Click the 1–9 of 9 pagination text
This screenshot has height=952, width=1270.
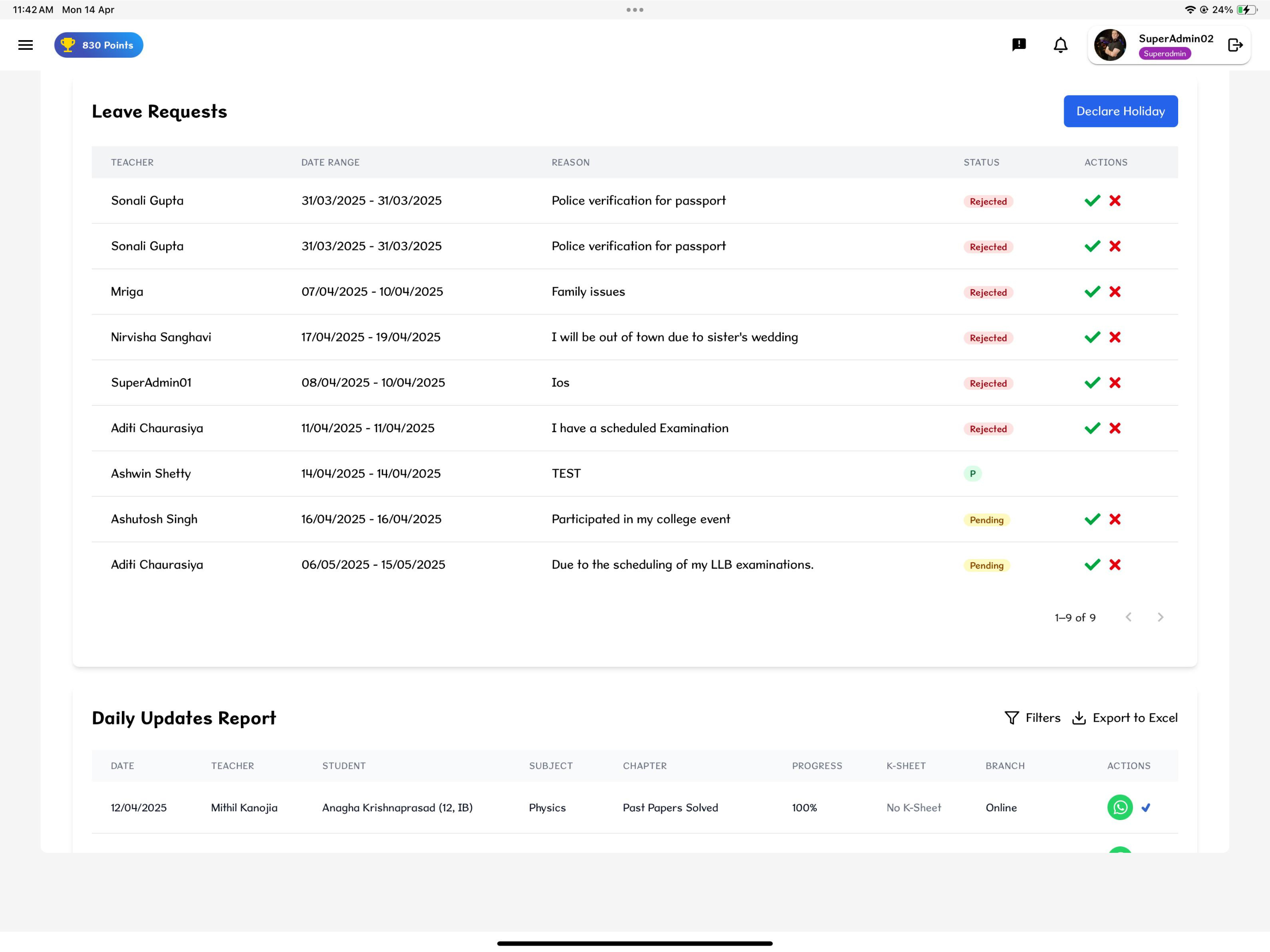point(1075,618)
